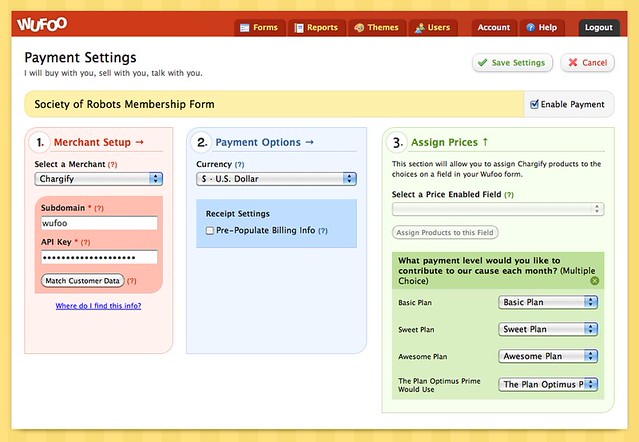Viewport: 639px width, 442px height.
Task: Click help (?) next to API Key
Action: (x=85, y=242)
